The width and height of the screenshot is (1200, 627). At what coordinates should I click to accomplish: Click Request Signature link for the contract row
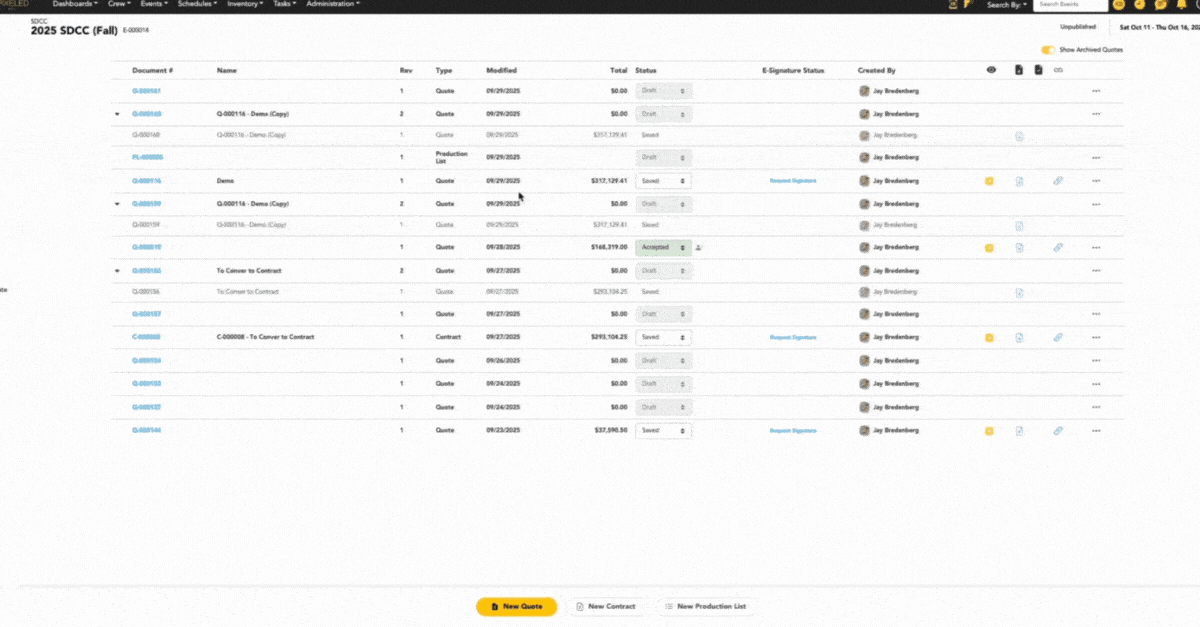click(x=792, y=337)
